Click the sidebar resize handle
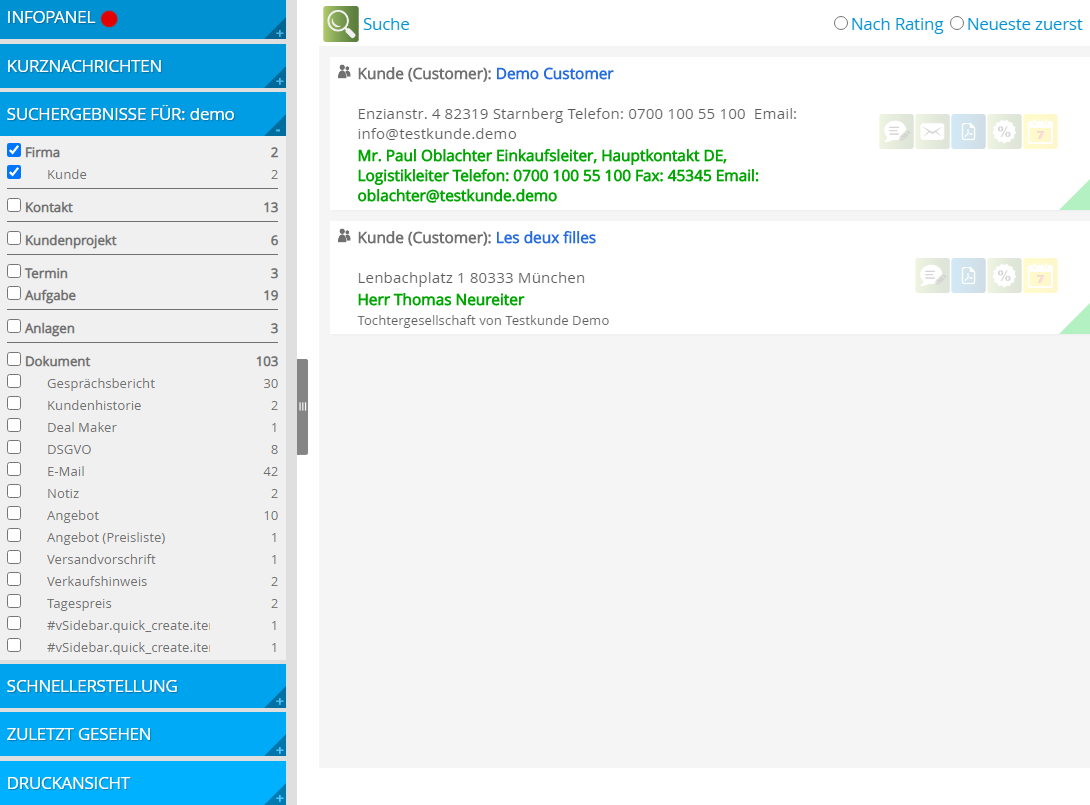 [x=302, y=407]
